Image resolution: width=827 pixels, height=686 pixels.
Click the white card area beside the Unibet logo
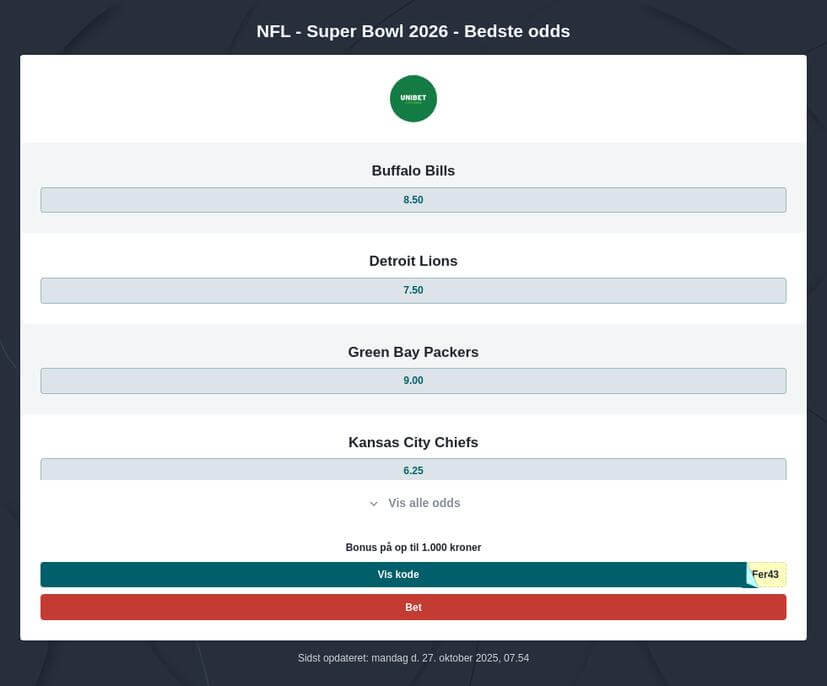(600, 99)
